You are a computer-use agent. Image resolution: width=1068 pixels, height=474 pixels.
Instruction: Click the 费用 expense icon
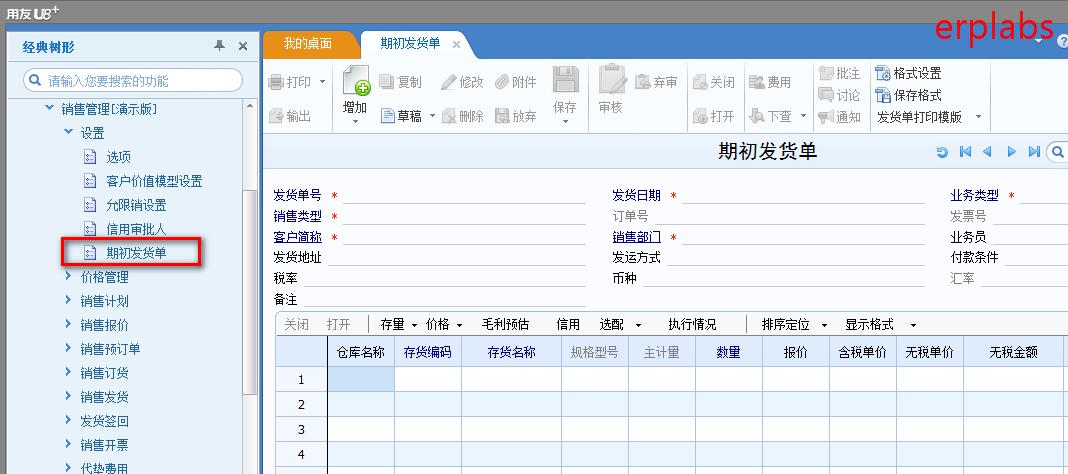(x=757, y=82)
